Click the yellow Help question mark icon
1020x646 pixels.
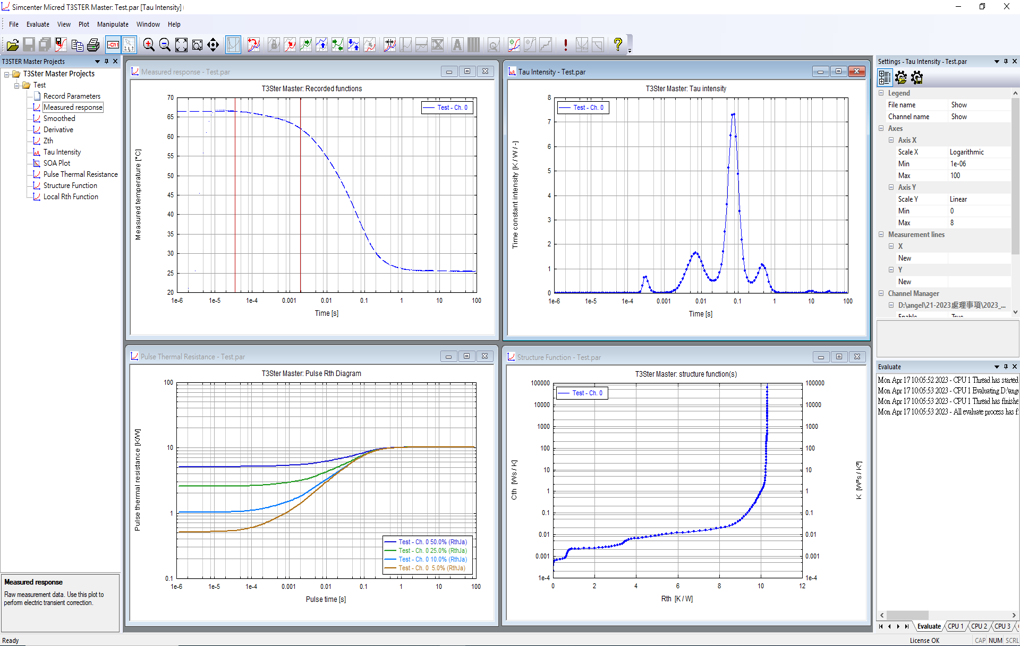(x=618, y=44)
